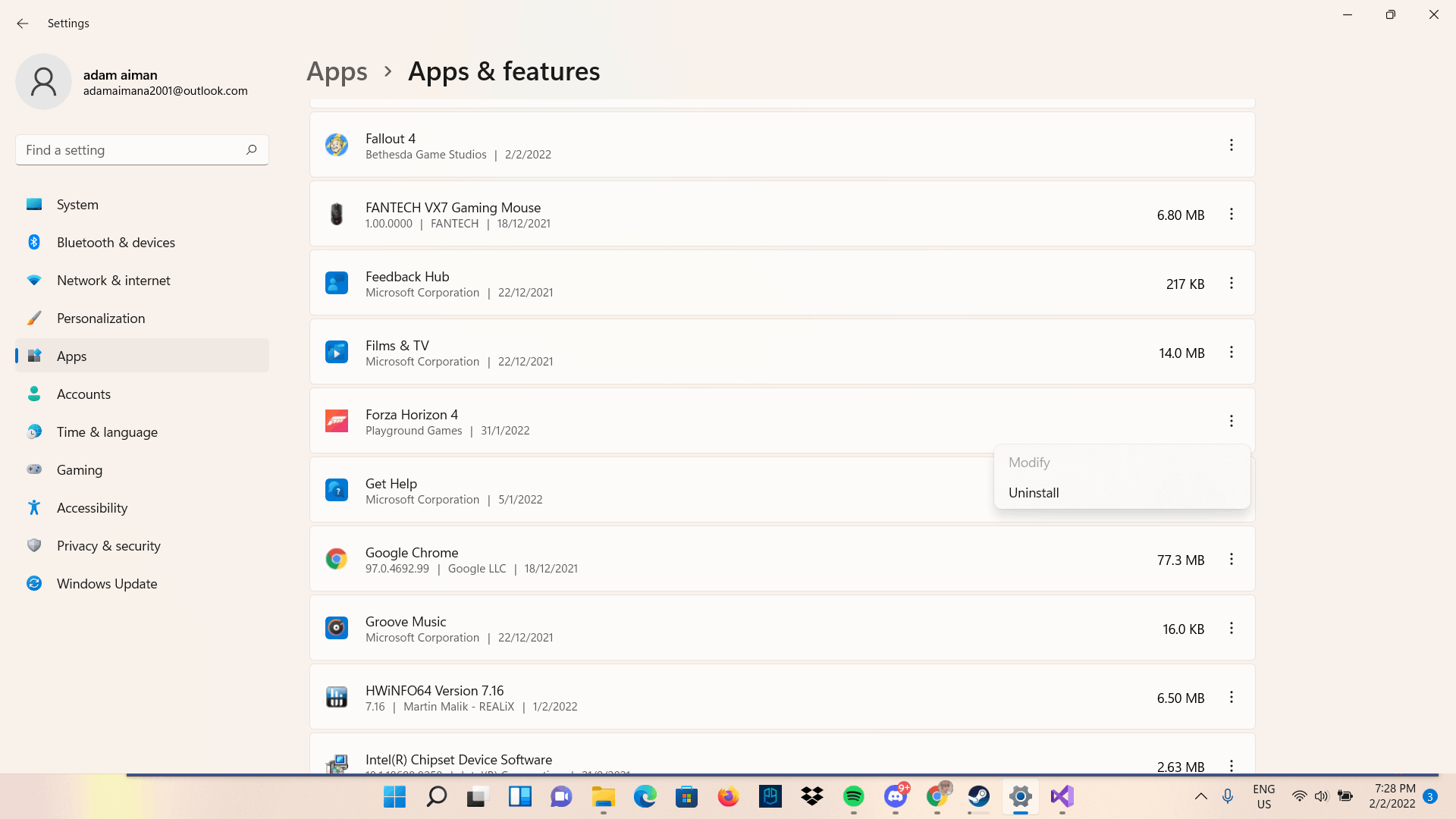Switch the ENG US input language

coord(1263,797)
